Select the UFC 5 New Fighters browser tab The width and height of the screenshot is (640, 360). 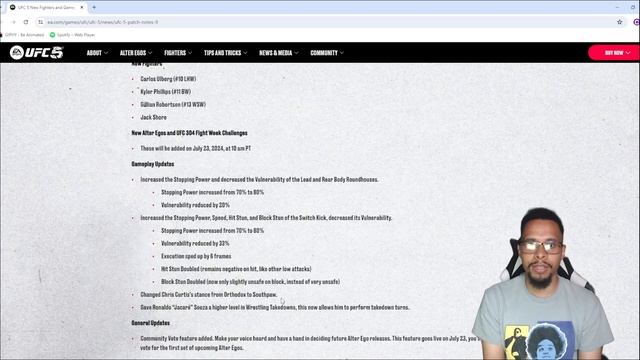point(46,7)
